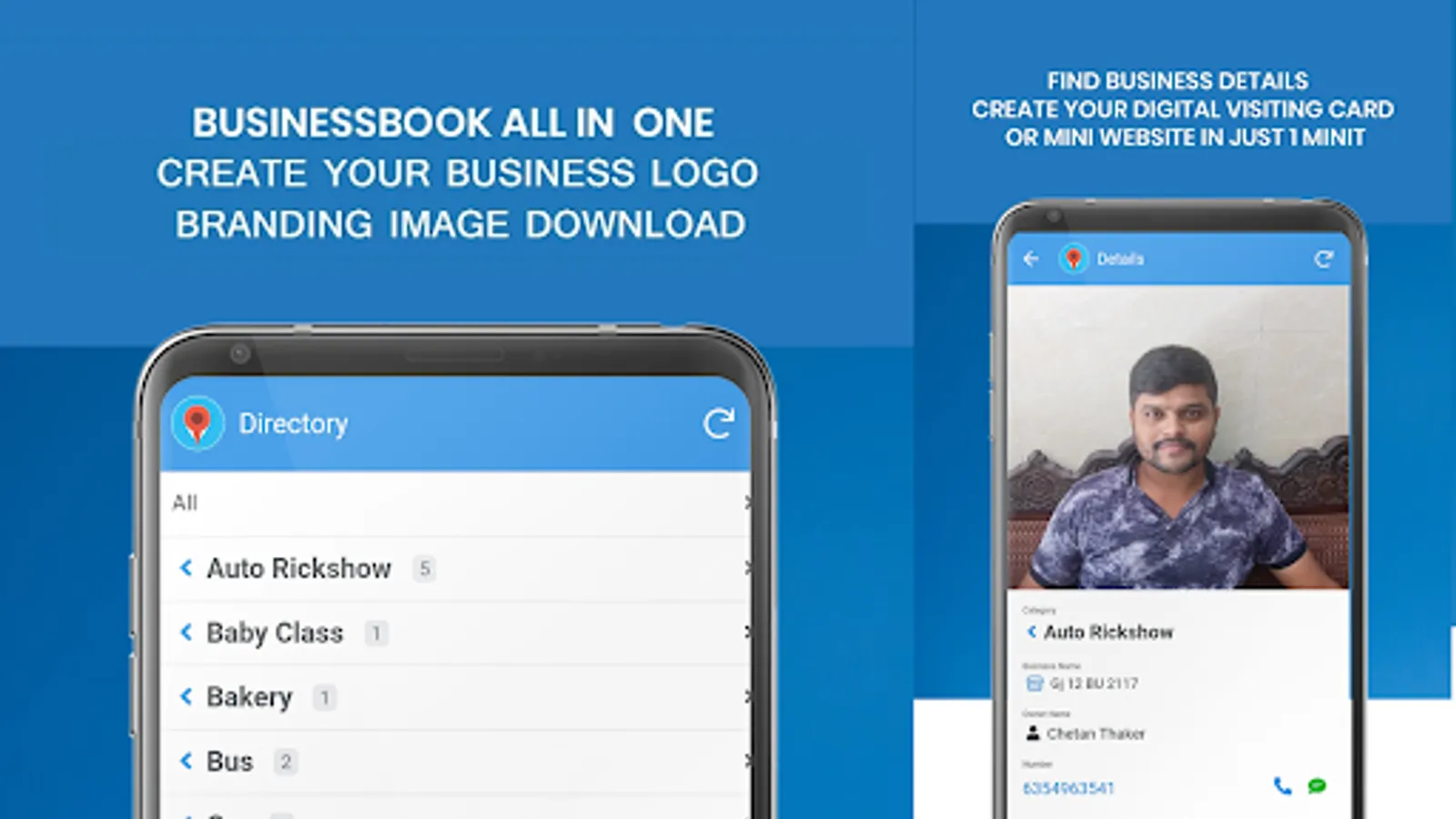Click the business name Gj 12 BU 2117
The height and width of the screenshot is (819, 1456).
1094,683
